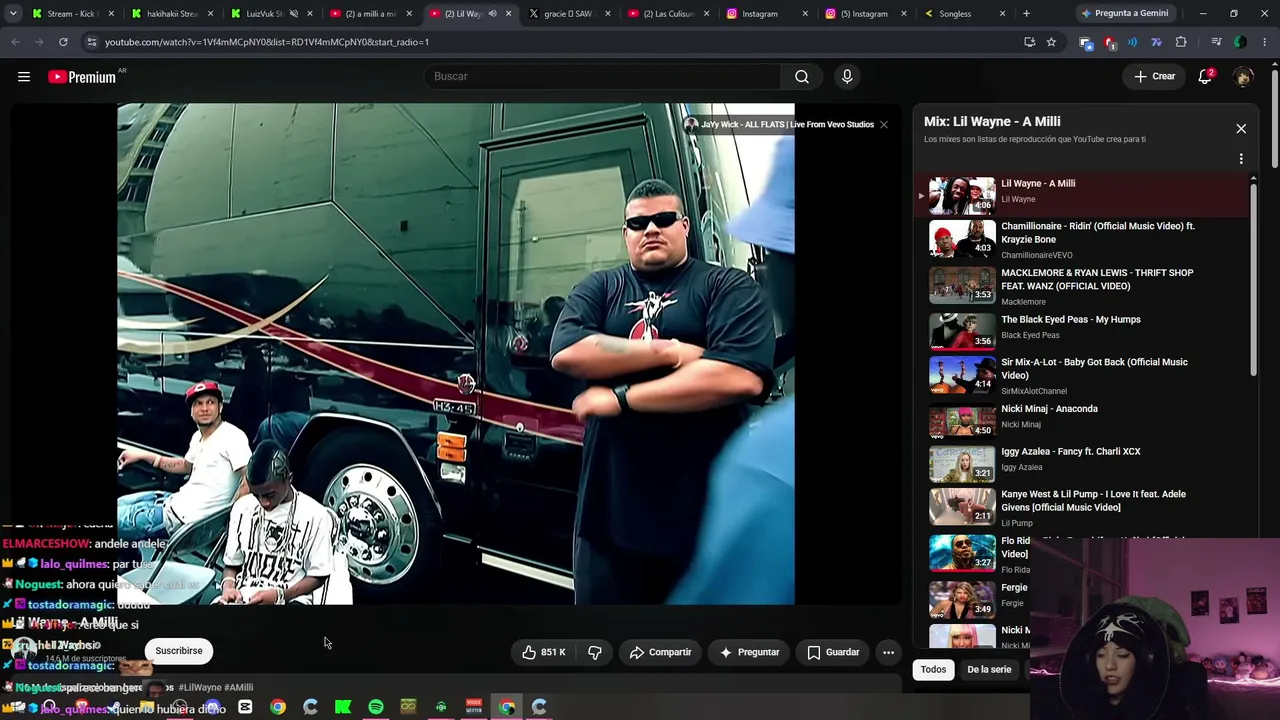Save the video with the Guardar button
Screen dimensions: 1280x720
[833, 652]
